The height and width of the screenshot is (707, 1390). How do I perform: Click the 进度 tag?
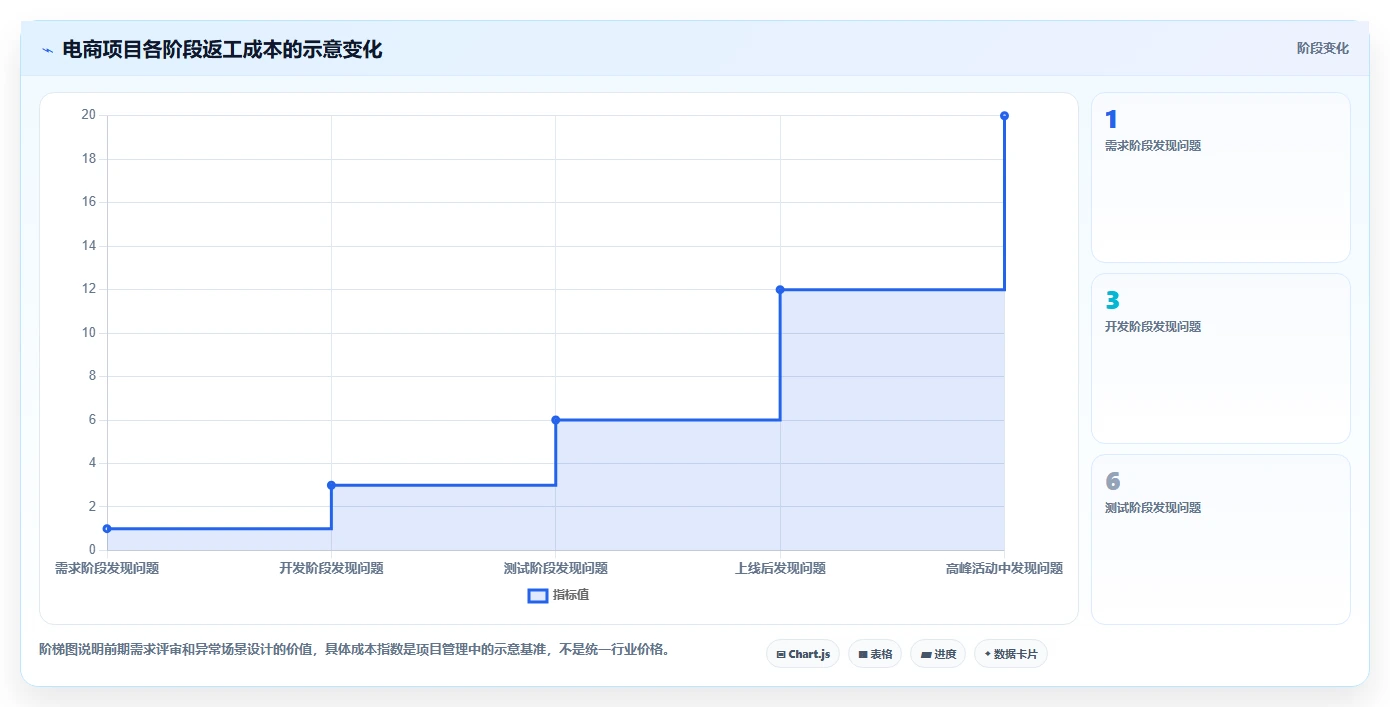[938, 654]
